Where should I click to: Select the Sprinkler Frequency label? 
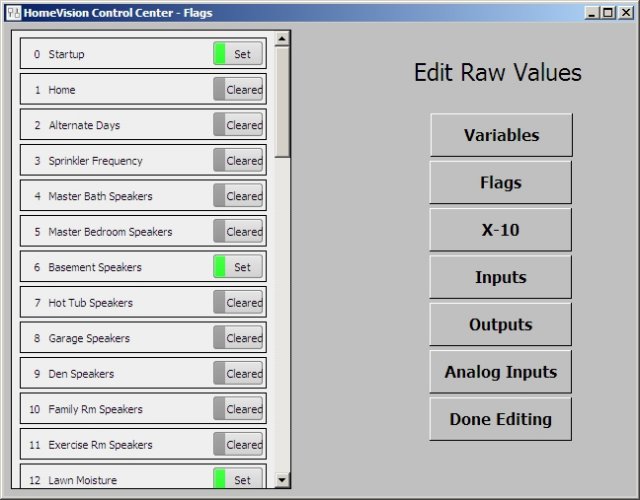[96, 161]
